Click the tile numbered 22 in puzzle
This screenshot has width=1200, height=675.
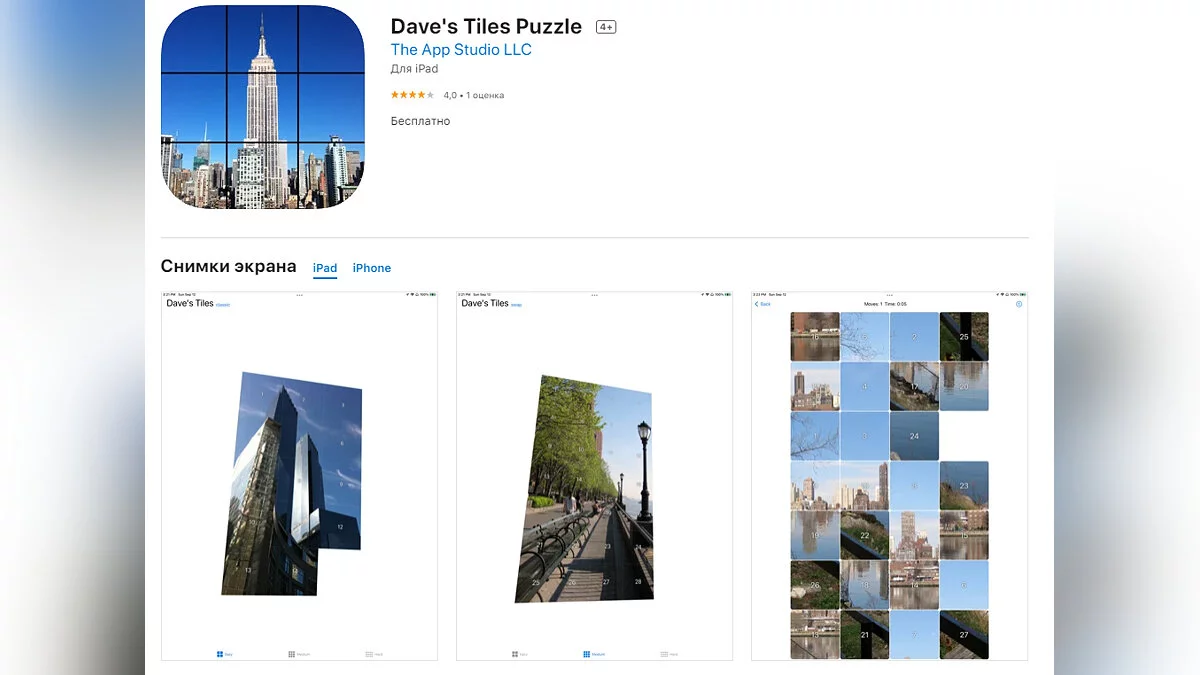click(865, 535)
